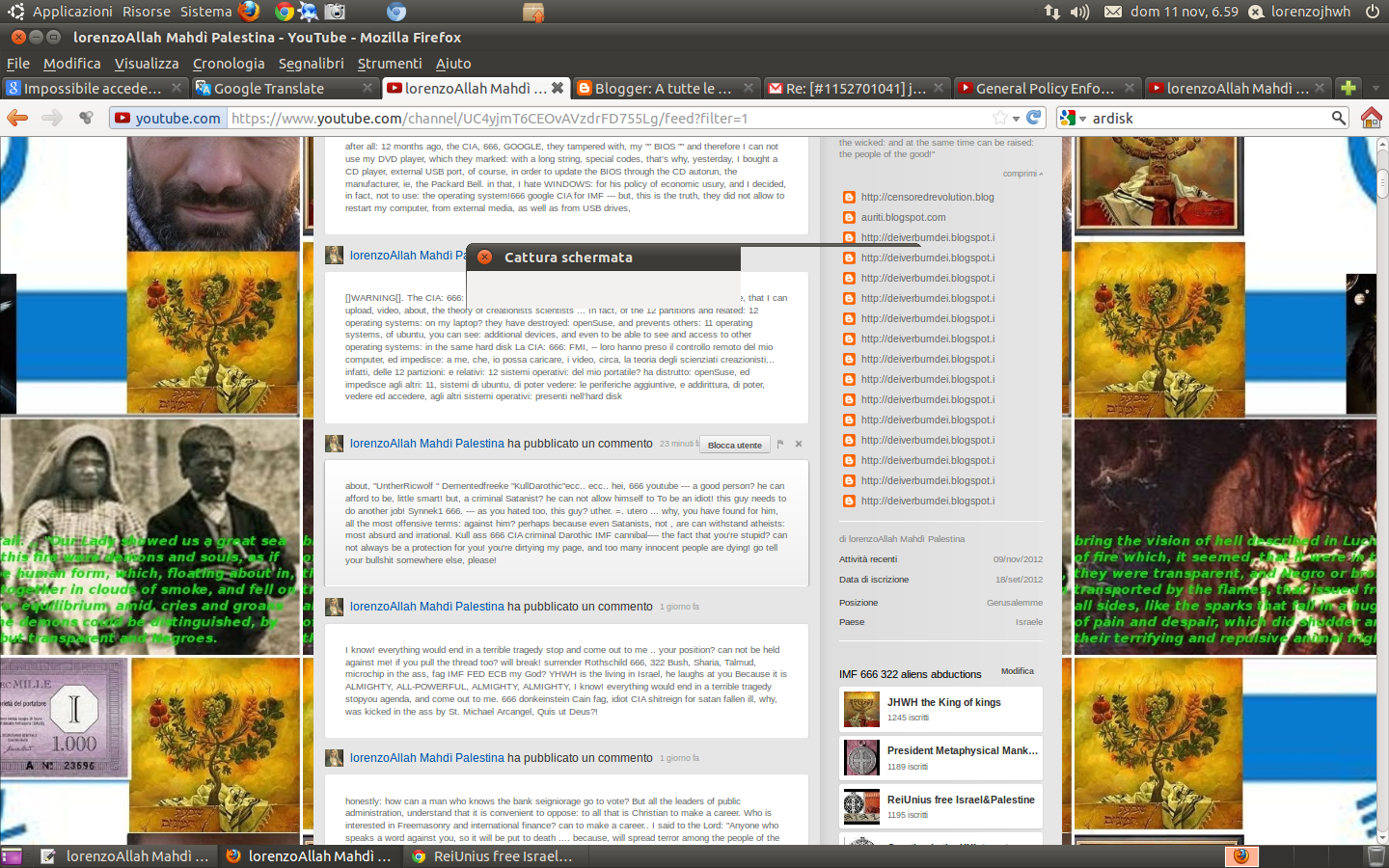Open the URL history dropdown arrow
This screenshot has height=868, width=1389.
tap(1017, 119)
